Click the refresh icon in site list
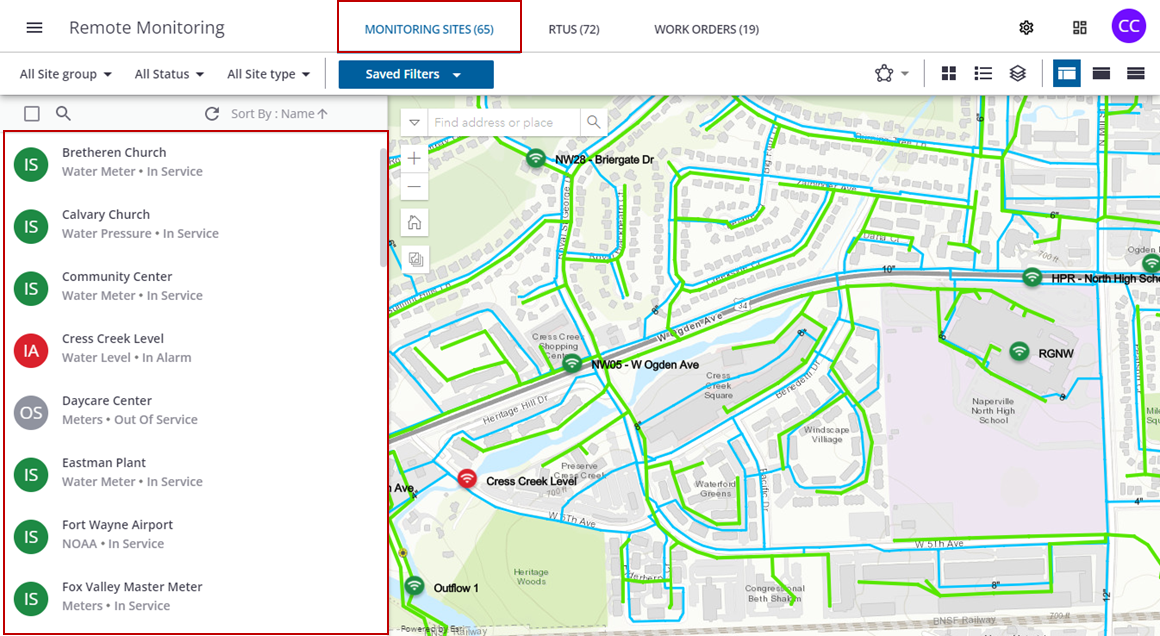The image size is (1160, 636). [x=211, y=114]
